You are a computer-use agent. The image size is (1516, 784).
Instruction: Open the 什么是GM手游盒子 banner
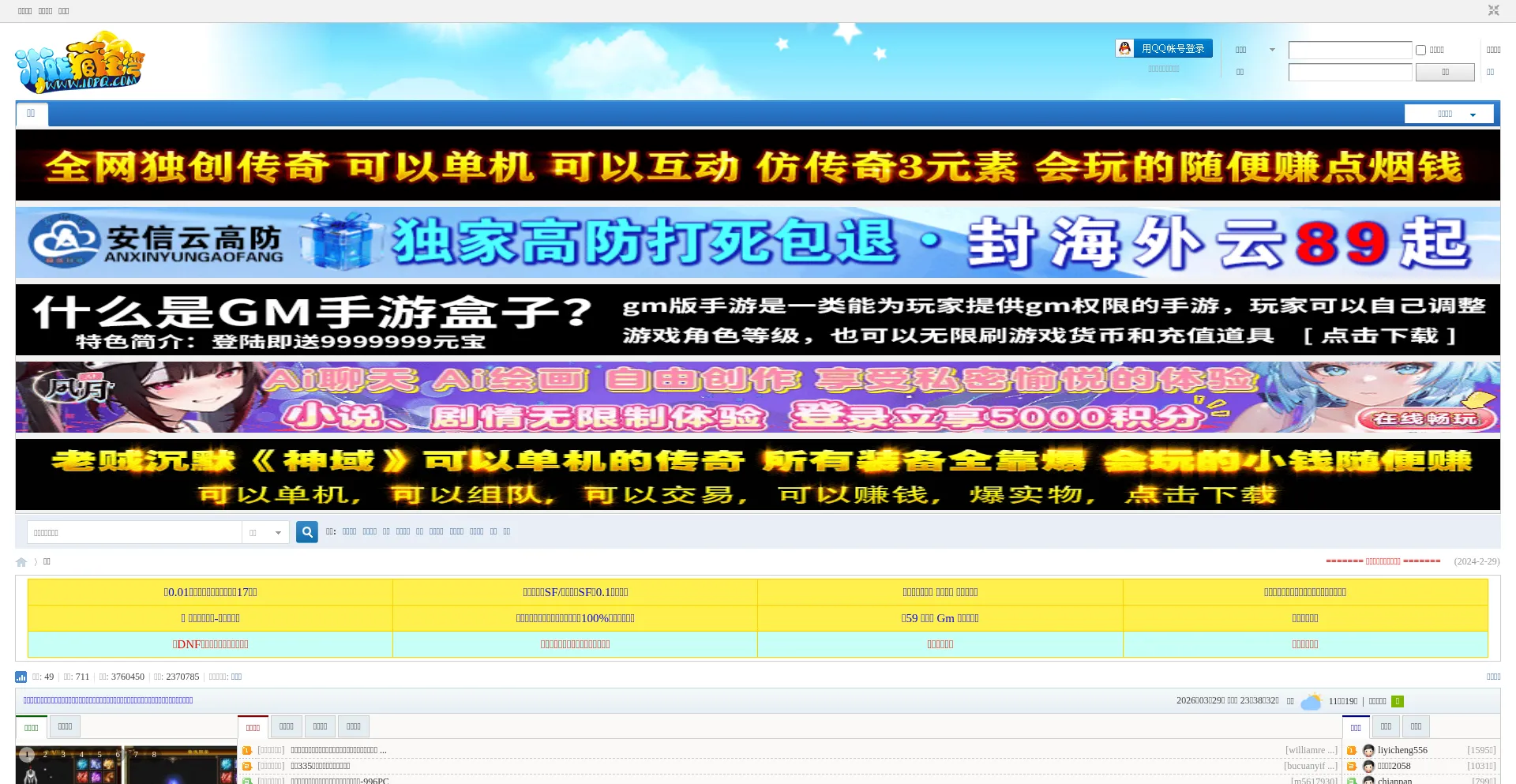(x=758, y=320)
